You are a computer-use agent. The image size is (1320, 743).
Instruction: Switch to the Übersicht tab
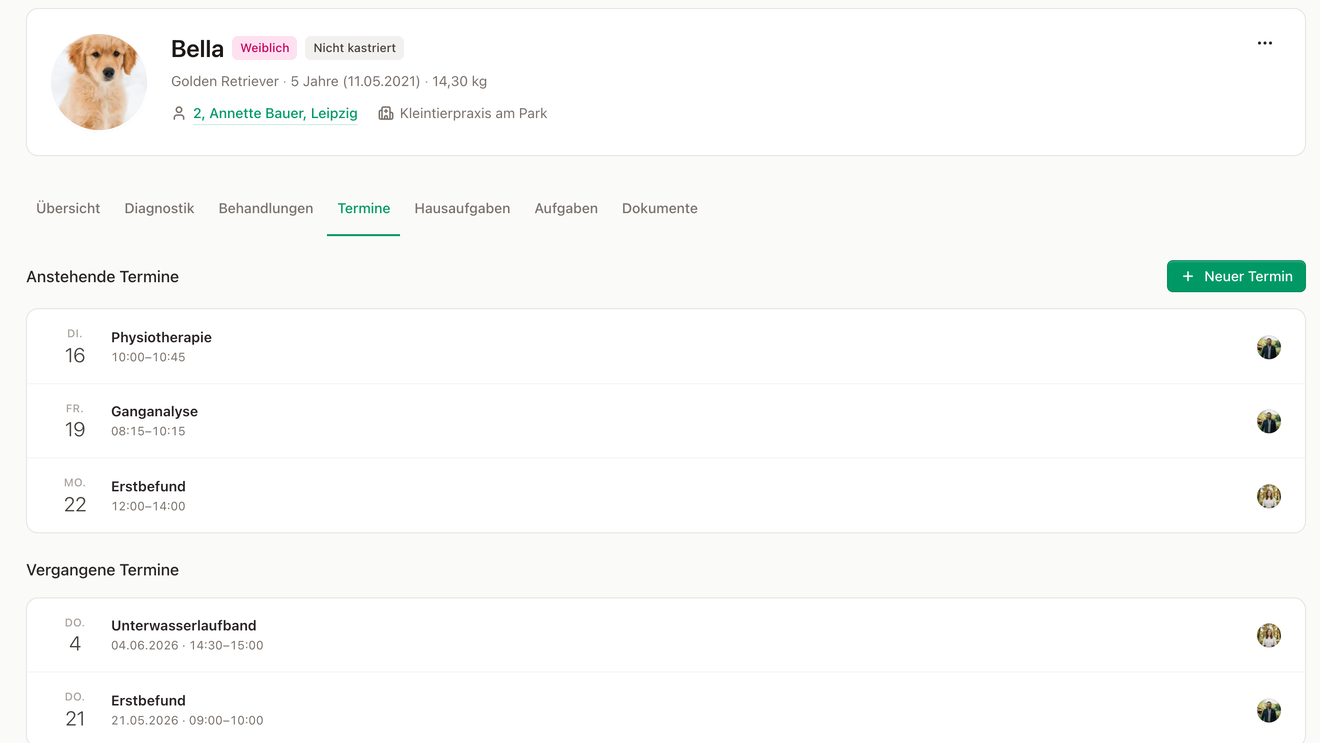click(x=68, y=208)
